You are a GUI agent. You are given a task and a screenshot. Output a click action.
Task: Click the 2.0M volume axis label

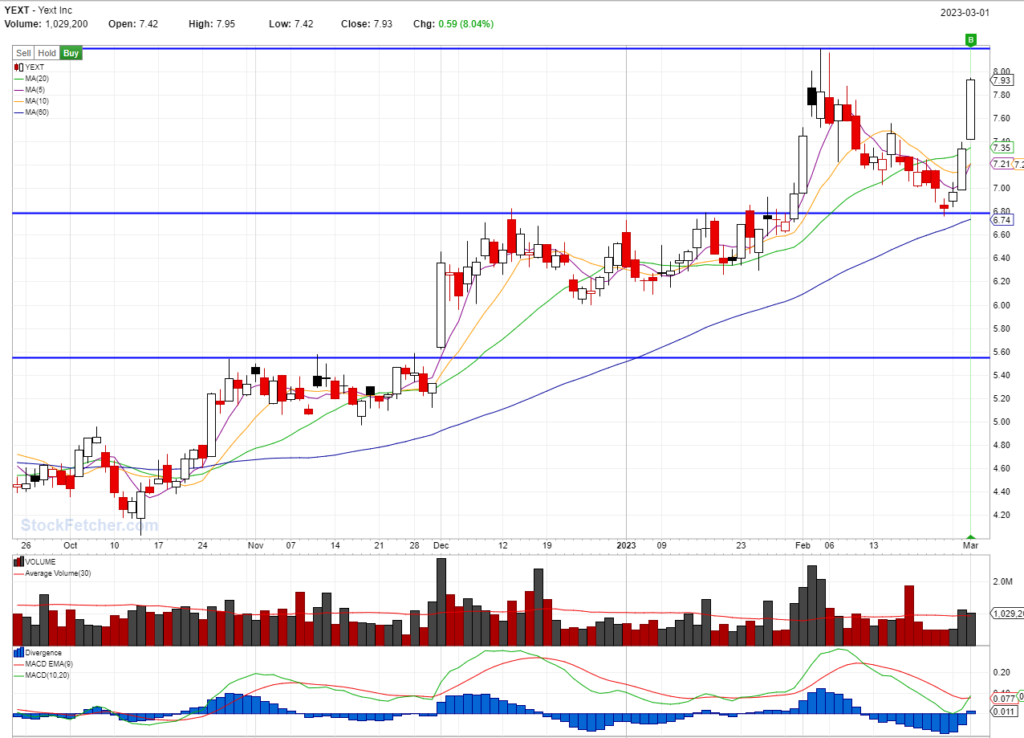[x=1002, y=582]
